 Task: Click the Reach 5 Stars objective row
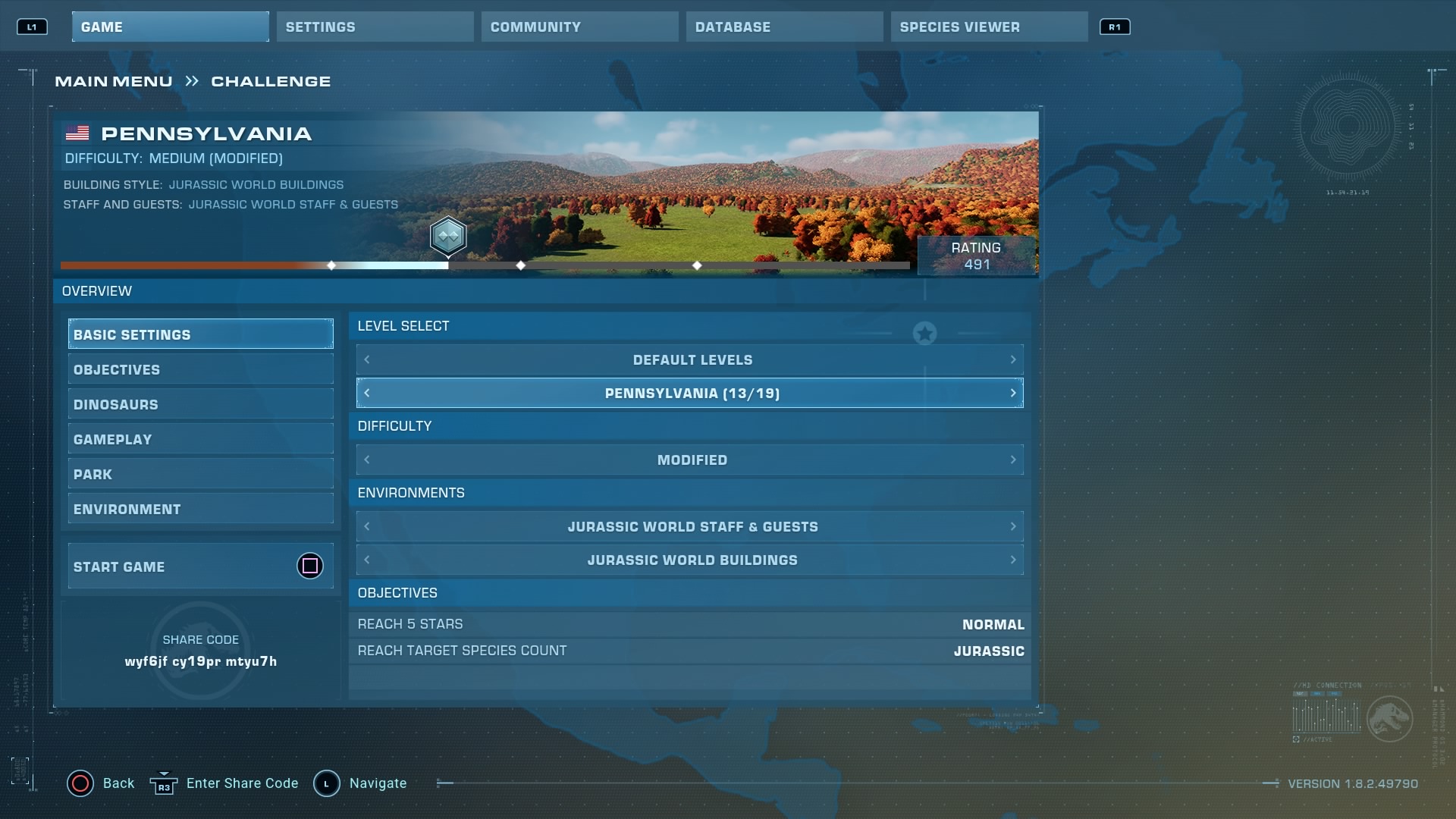pyautogui.click(x=690, y=624)
